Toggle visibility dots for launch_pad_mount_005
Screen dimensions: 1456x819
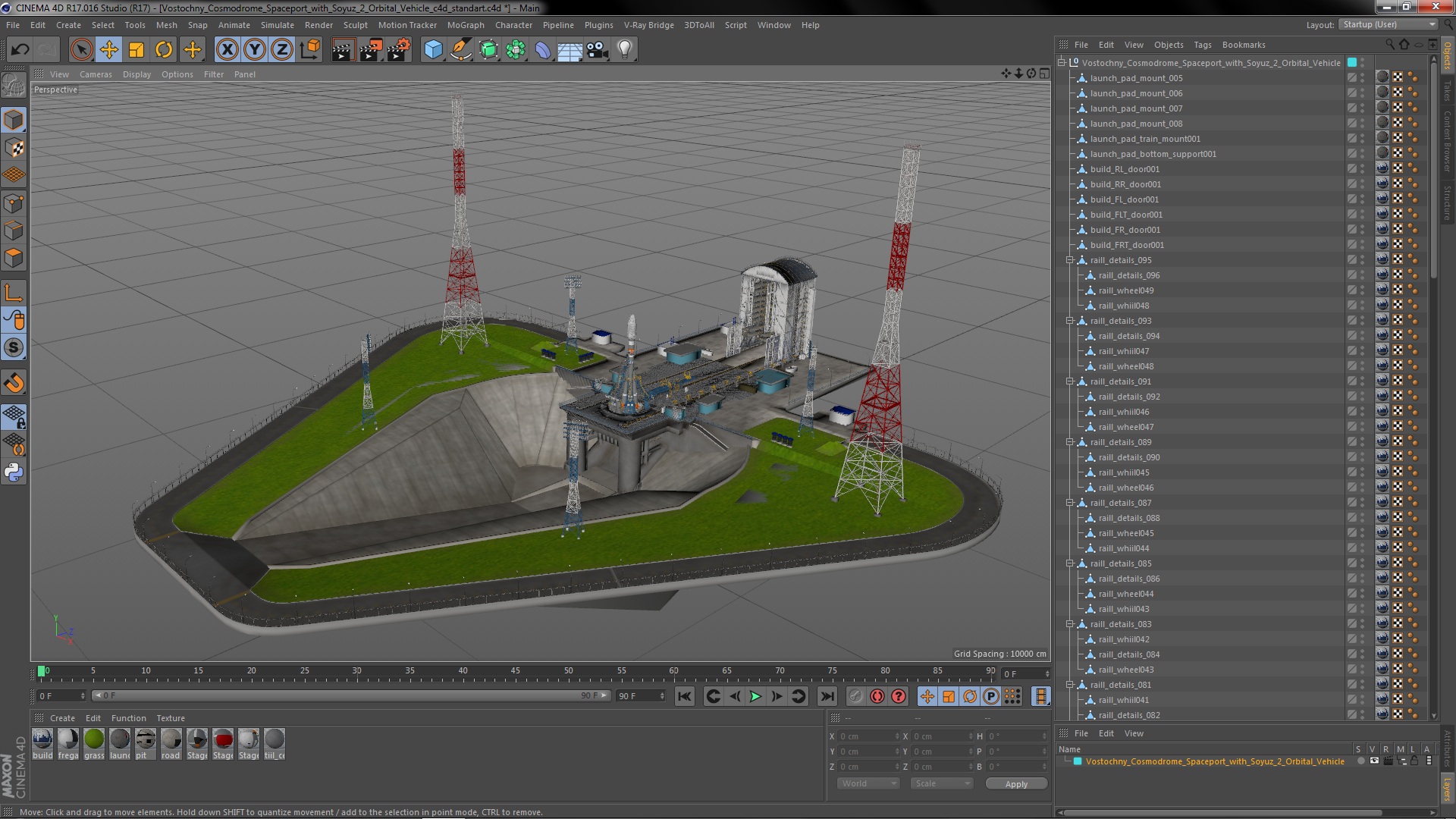[1363, 78]
